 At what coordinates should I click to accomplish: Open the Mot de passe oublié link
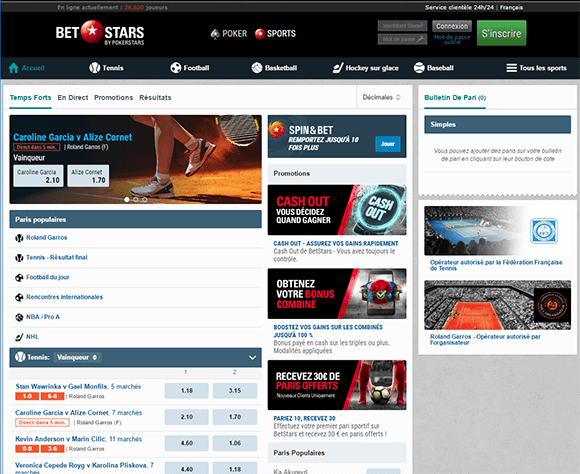click(x=452, y=40)
